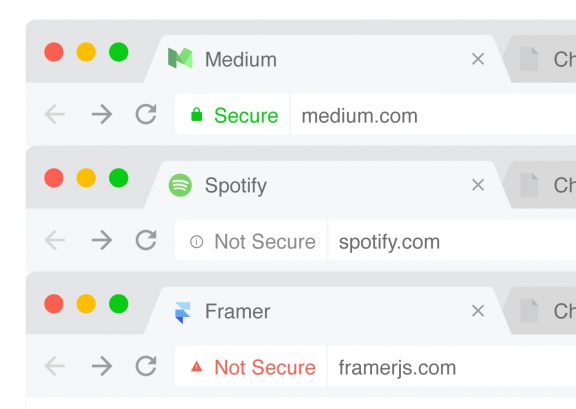This screenshot has height=409, width=576.
Task: Close the Medium tab
Action: (478, 59)
